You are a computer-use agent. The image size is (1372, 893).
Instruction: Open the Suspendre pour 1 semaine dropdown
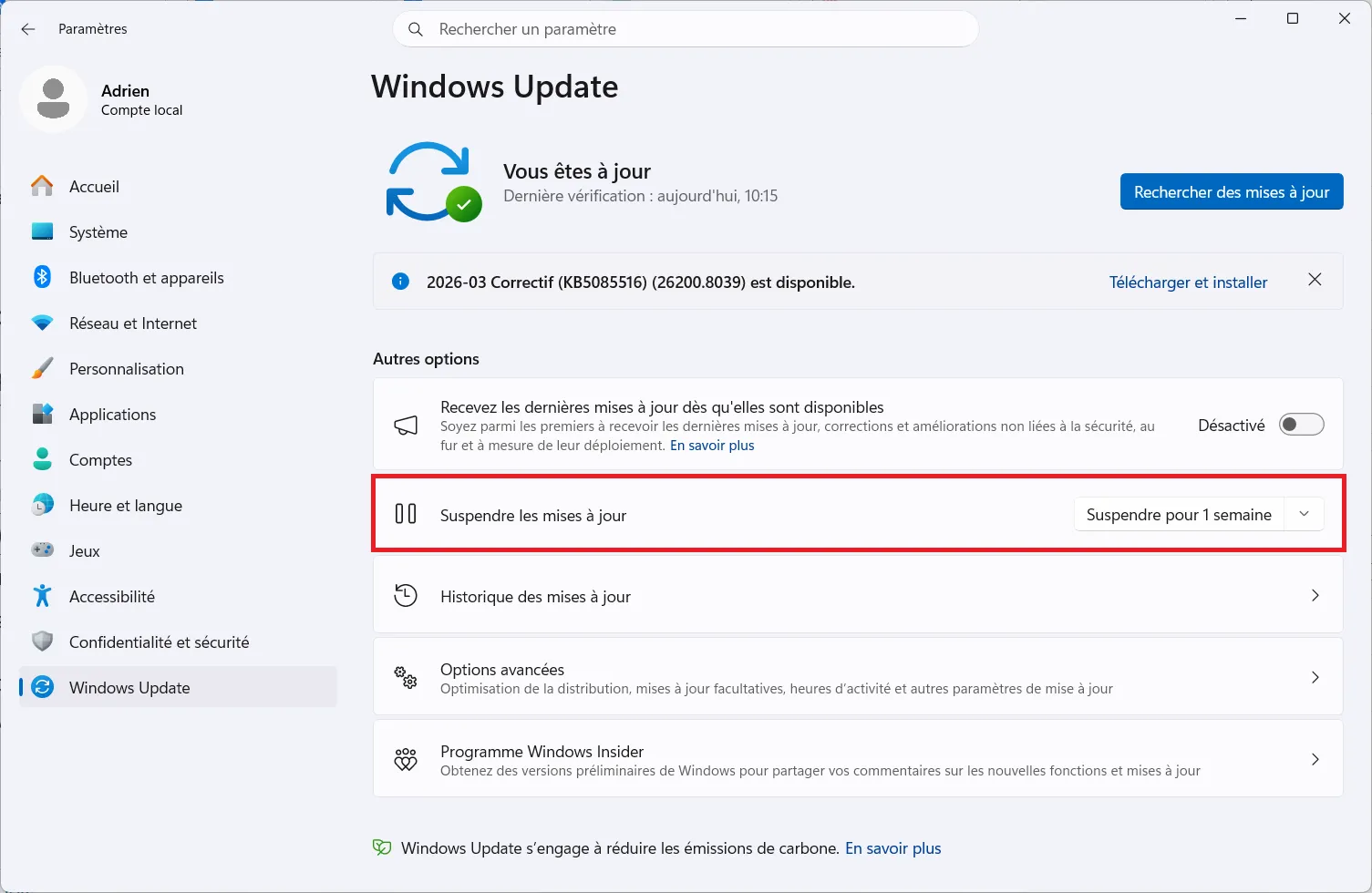1304,513
